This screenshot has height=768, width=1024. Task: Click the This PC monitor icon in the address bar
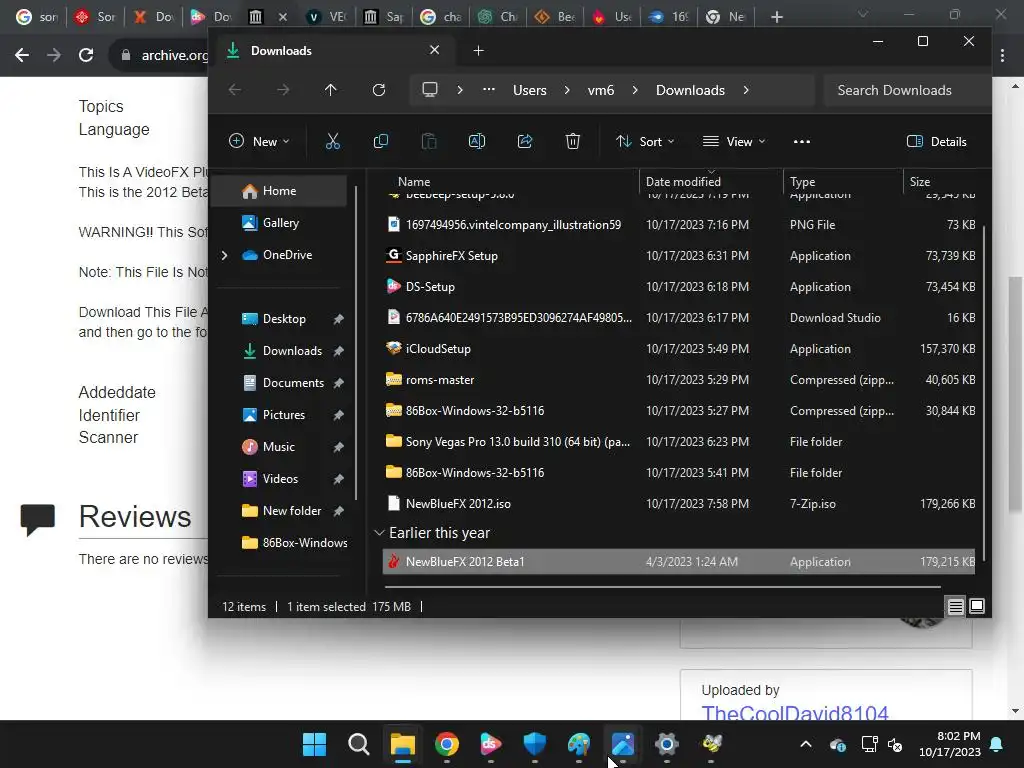click(x=430, y=90)
